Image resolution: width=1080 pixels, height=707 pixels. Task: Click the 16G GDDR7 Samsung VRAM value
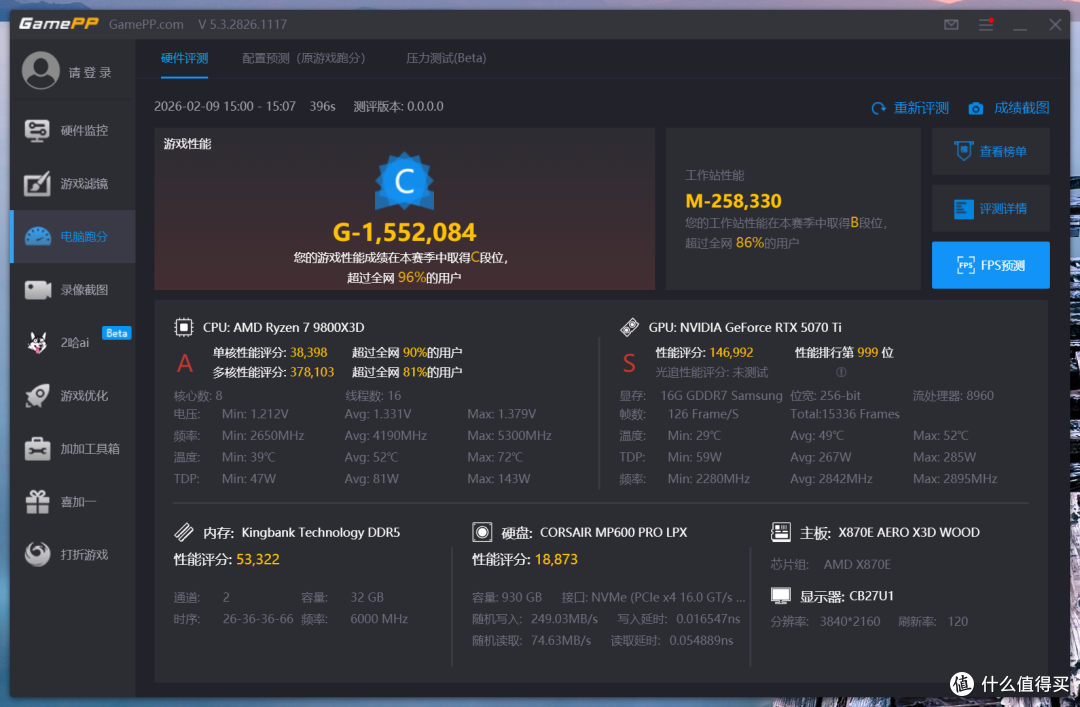click(x=721, y=396)
